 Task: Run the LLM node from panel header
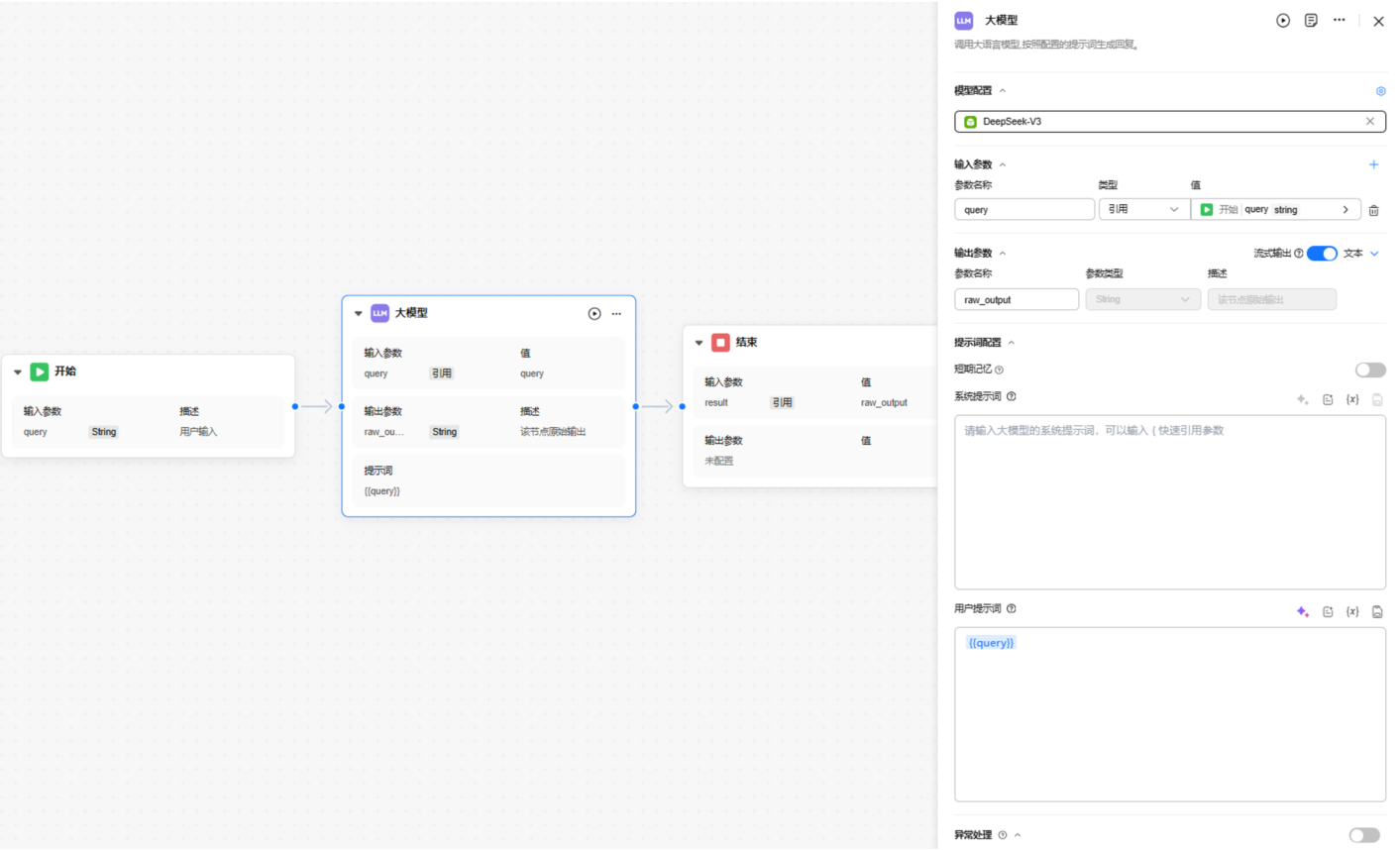1283,20
